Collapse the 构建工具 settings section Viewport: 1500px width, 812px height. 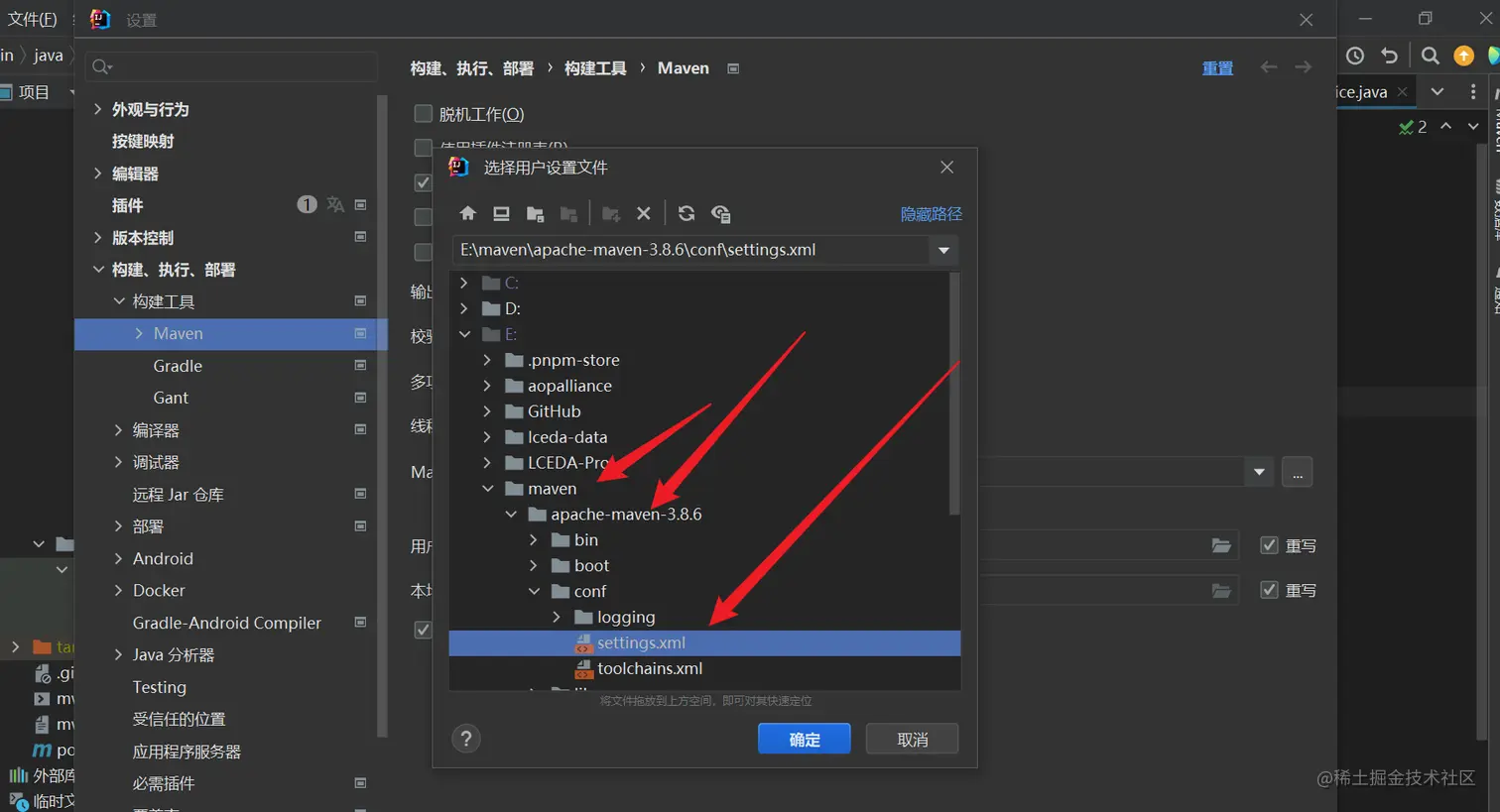point(119,301)
